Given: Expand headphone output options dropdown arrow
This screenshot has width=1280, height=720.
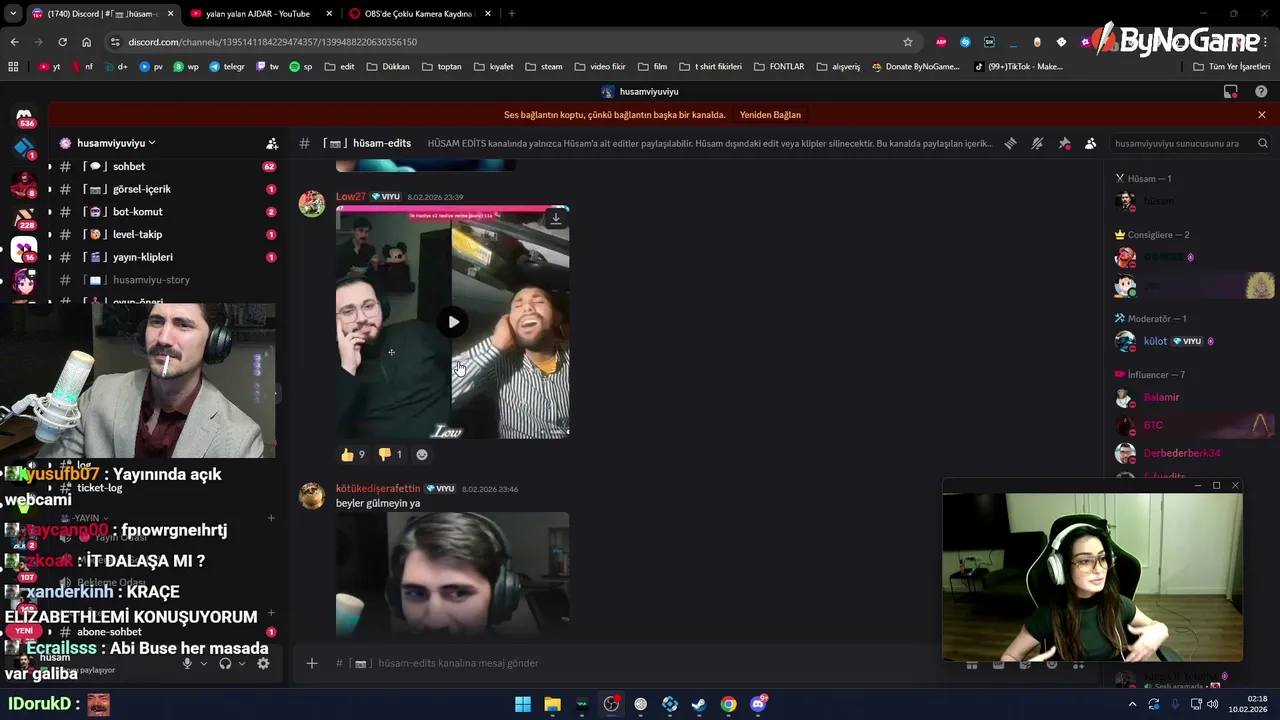Looking at the screenshot, I should [x=242, y=663].
